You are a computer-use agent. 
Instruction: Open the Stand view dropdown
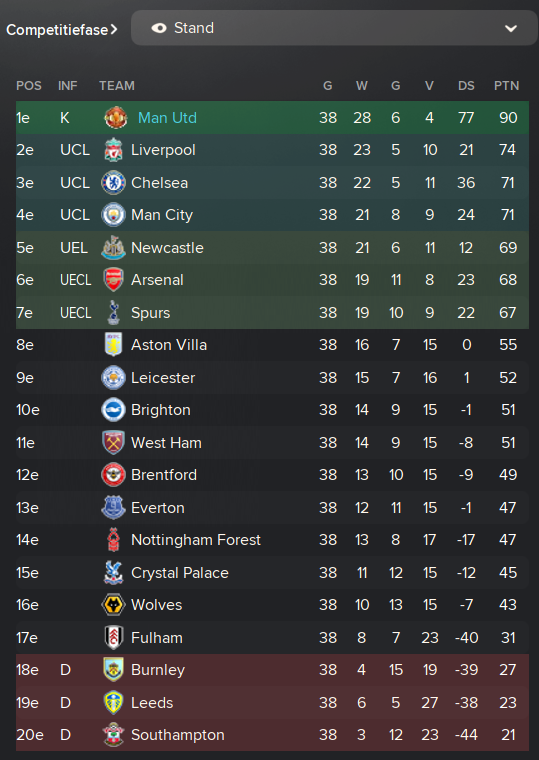tap(334, 28)
